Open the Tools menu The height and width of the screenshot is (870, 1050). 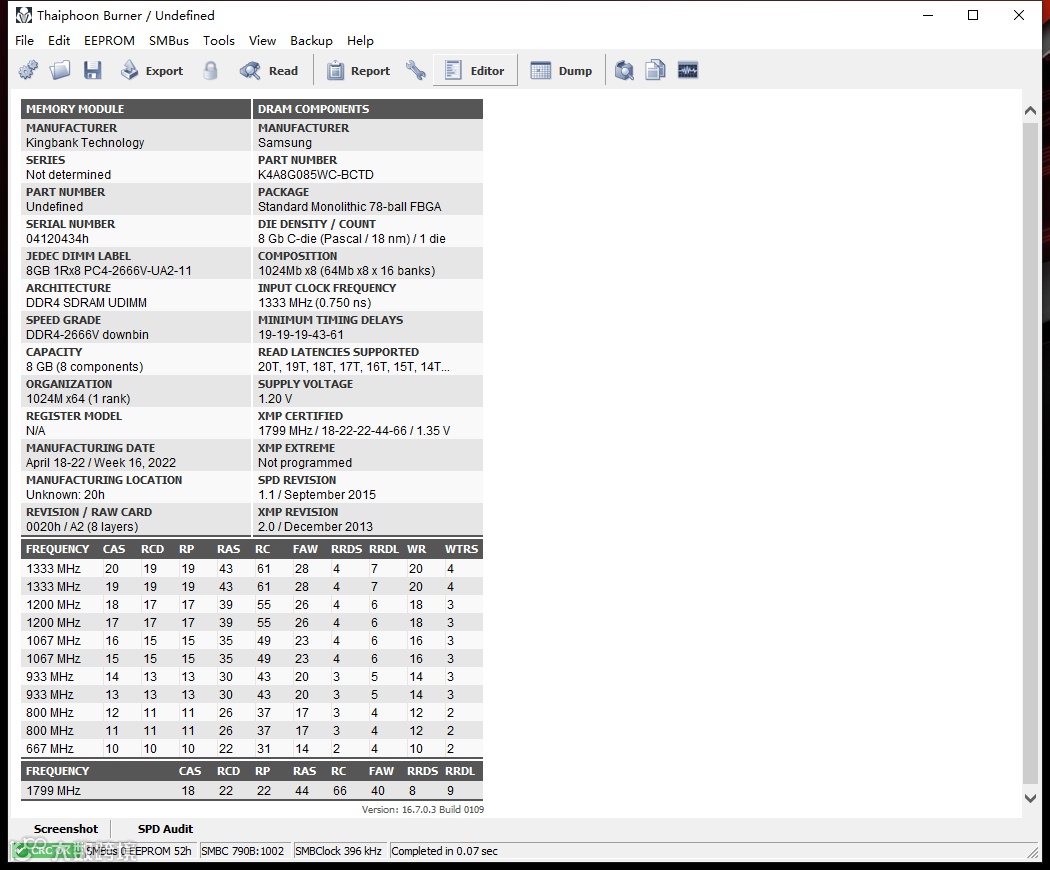(219, 40)
